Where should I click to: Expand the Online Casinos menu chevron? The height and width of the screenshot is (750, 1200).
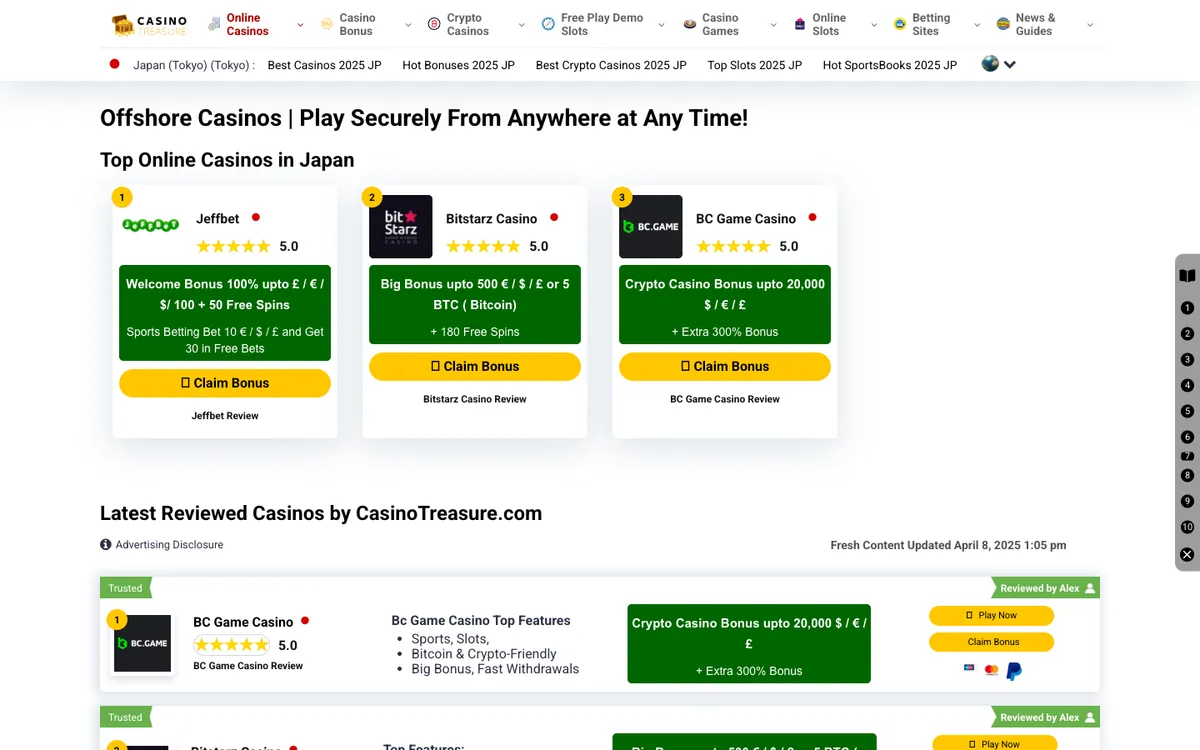(300, 25)
